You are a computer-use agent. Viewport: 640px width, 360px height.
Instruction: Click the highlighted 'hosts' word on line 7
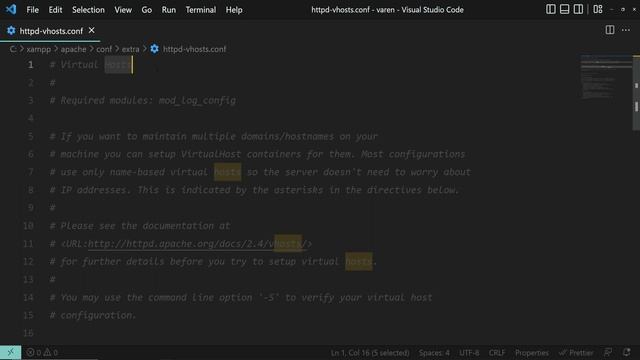227,172
